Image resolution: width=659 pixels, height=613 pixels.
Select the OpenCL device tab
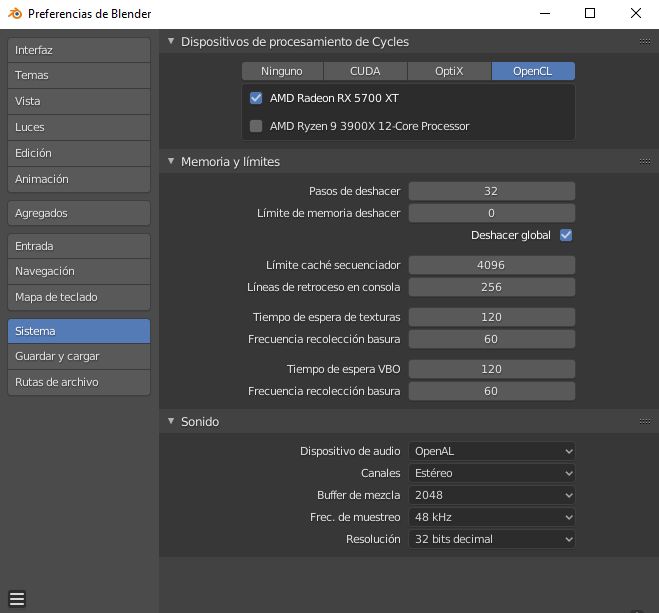(x=533, y=71)
